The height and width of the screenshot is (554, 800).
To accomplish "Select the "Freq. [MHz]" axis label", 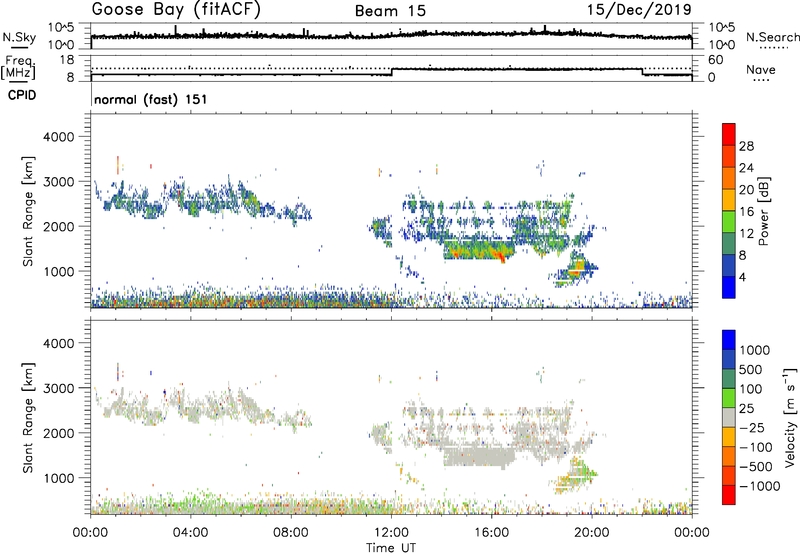I will pos(18,68).
